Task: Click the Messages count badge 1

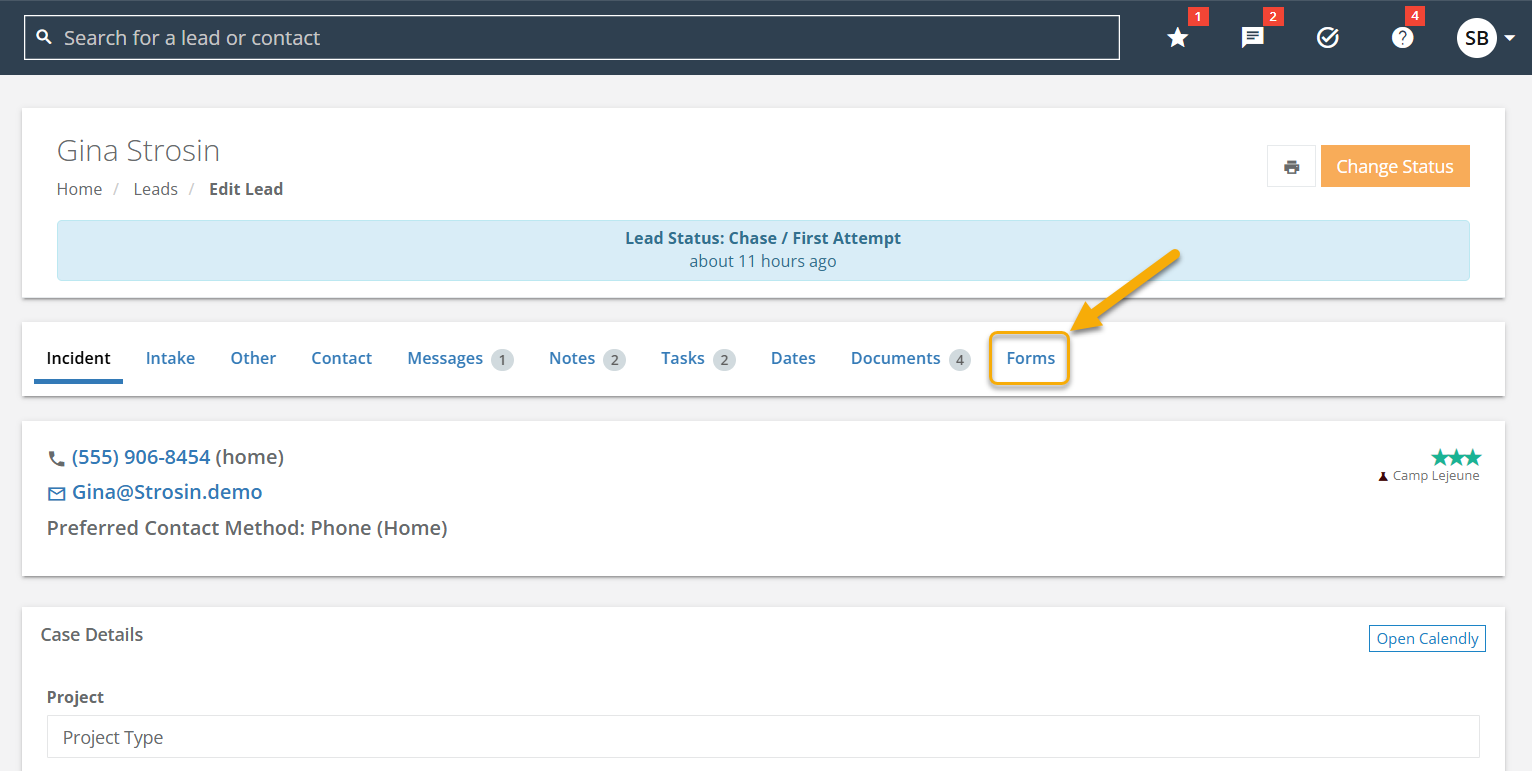Action: (502, 359)
